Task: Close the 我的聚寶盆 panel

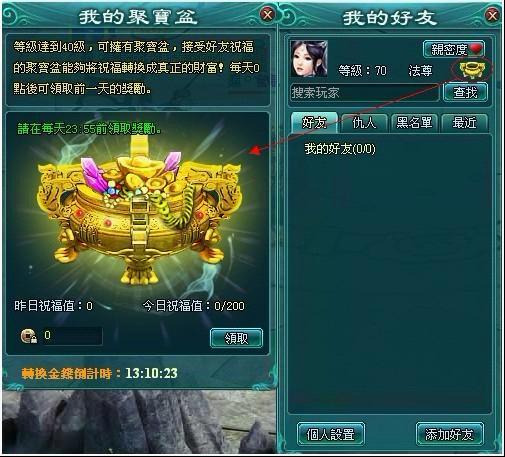Action: pyautogui.click(x=268, y=14)
